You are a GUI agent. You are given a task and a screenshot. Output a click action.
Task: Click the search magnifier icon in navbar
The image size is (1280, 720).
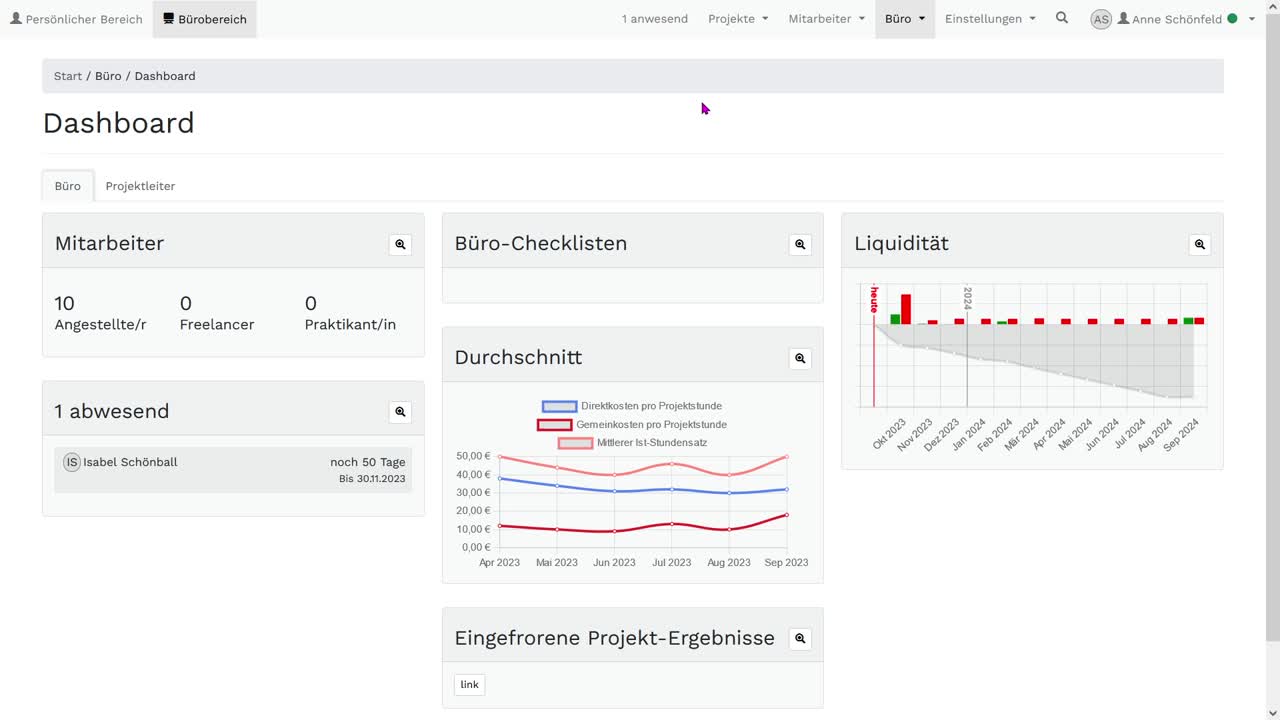(1062, 18)
